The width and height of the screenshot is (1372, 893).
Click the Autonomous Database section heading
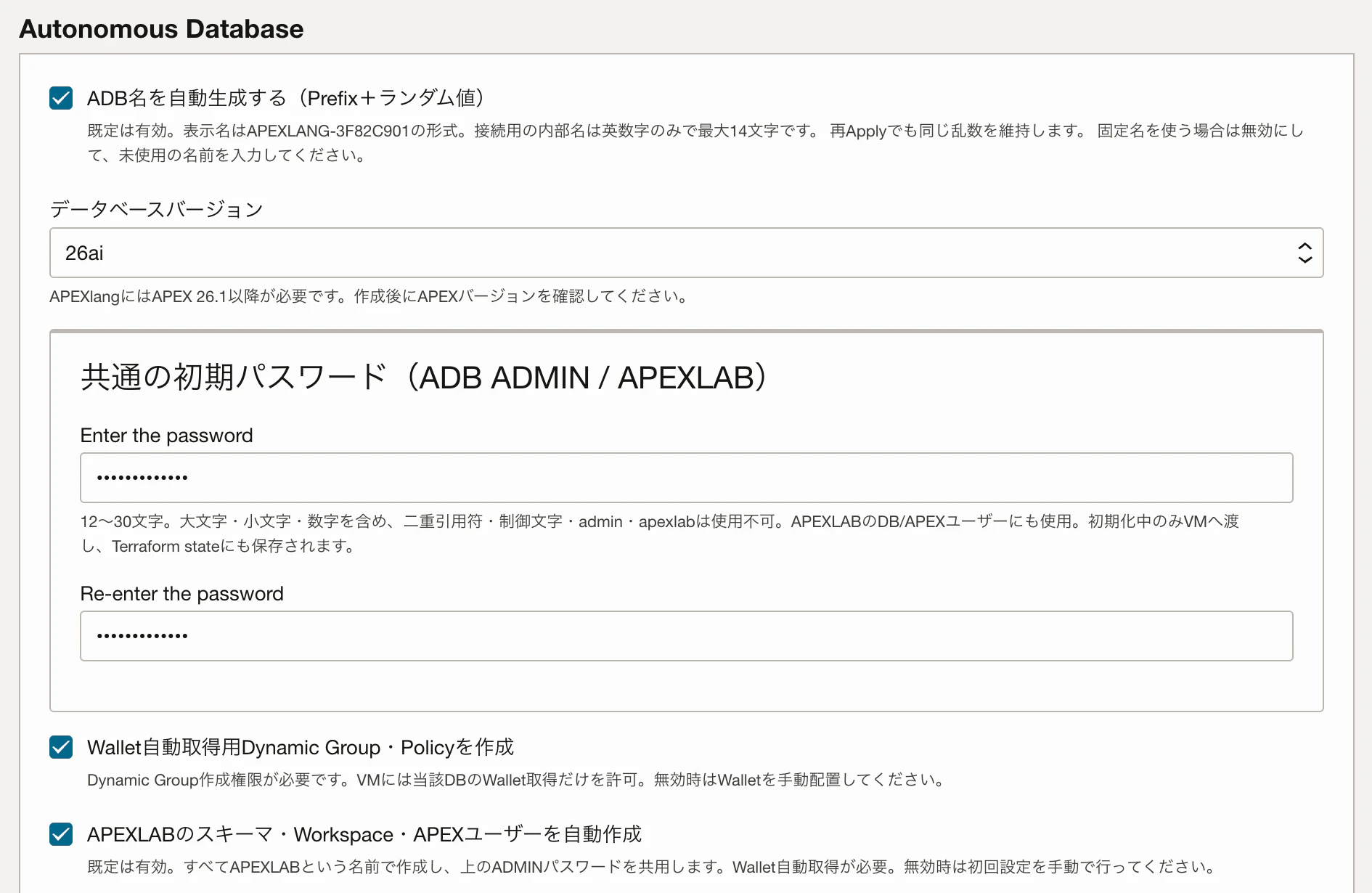pyautogui.click(x=161, y=29)
